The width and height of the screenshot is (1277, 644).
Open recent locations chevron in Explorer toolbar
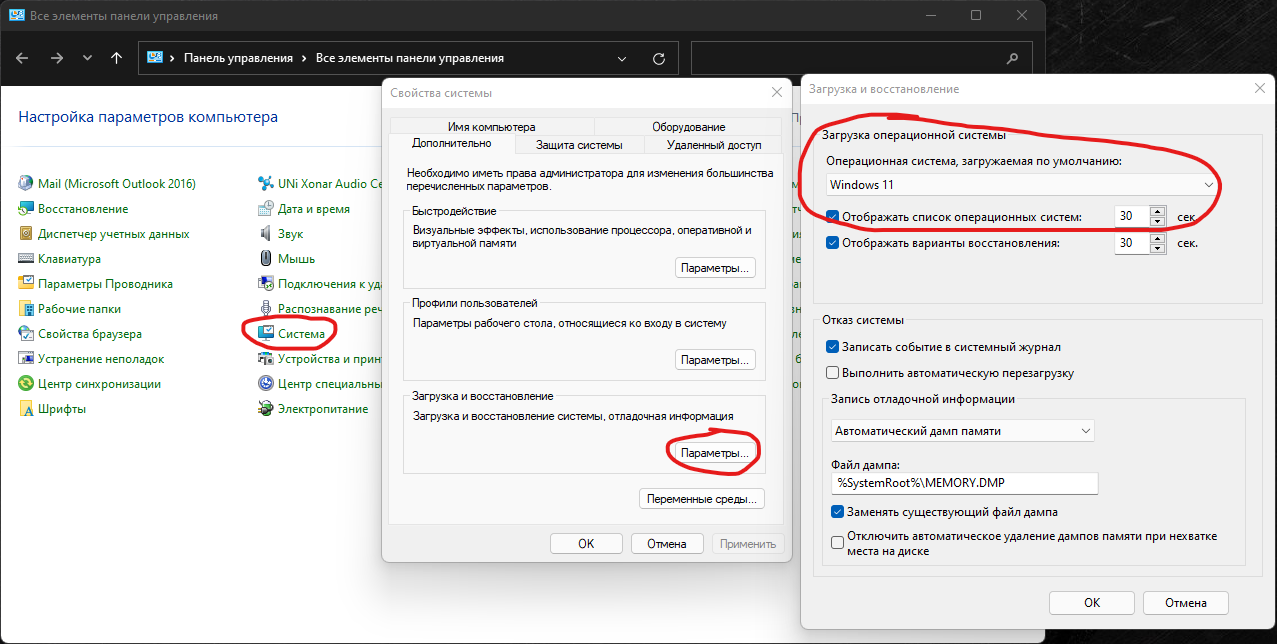pos(88,58)
